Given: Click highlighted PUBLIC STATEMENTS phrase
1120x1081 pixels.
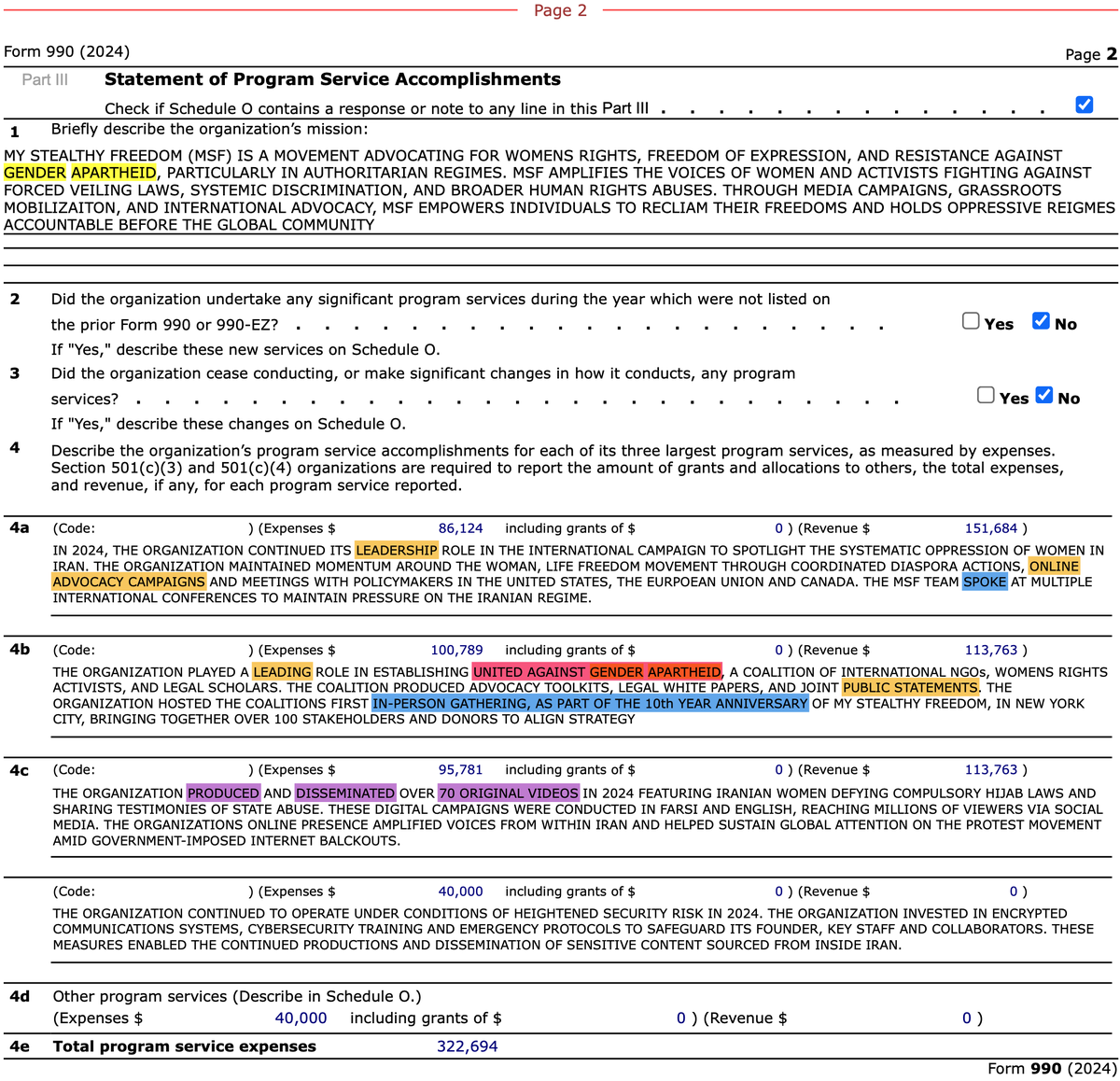Looking at the screenshot, I should click(910, 688).
